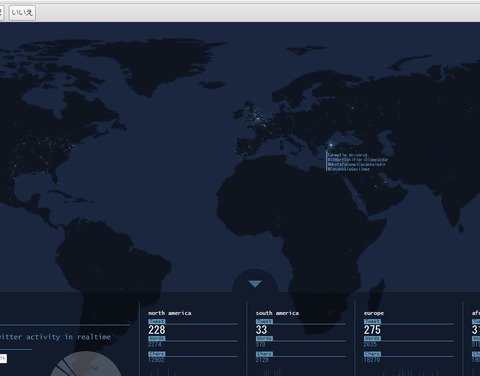Click the 33 tweet count for south america
480x376 pixels.
coord(262,330)
